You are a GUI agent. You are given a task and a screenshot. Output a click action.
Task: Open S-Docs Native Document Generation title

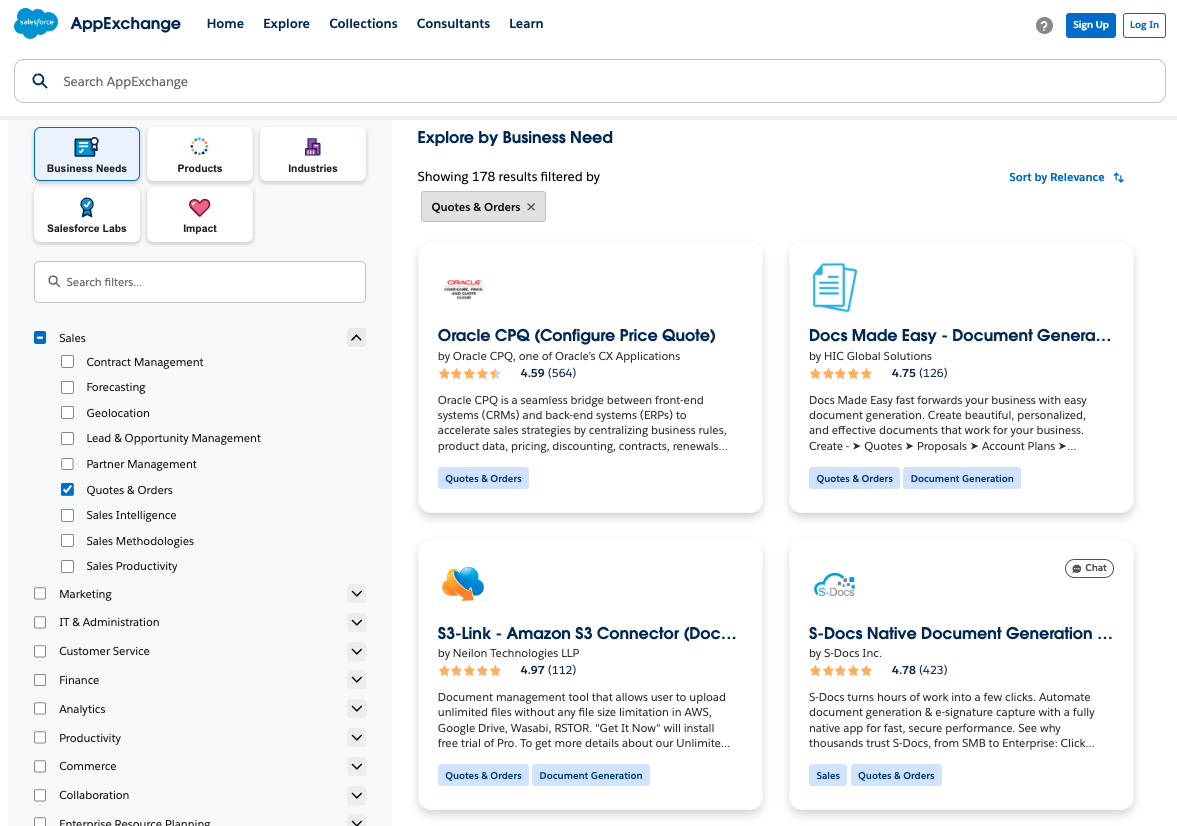pyautogui.click(x=961, y=633)
